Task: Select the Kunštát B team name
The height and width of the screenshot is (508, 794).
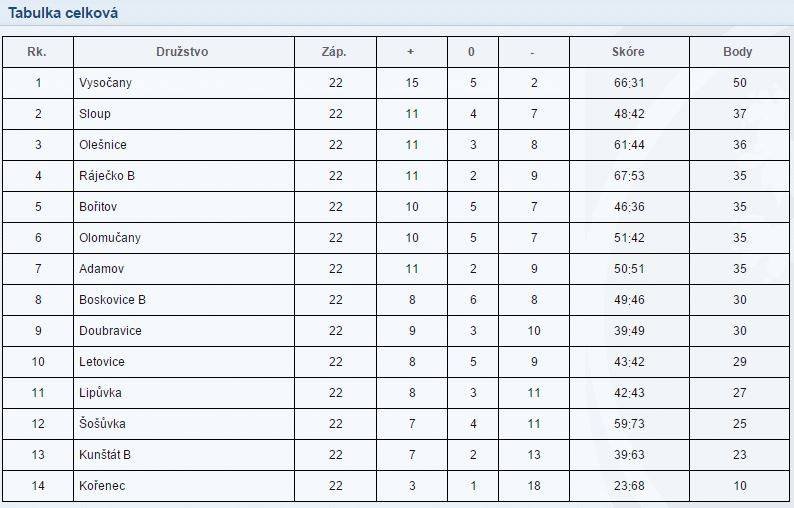Action: [105, 455]
